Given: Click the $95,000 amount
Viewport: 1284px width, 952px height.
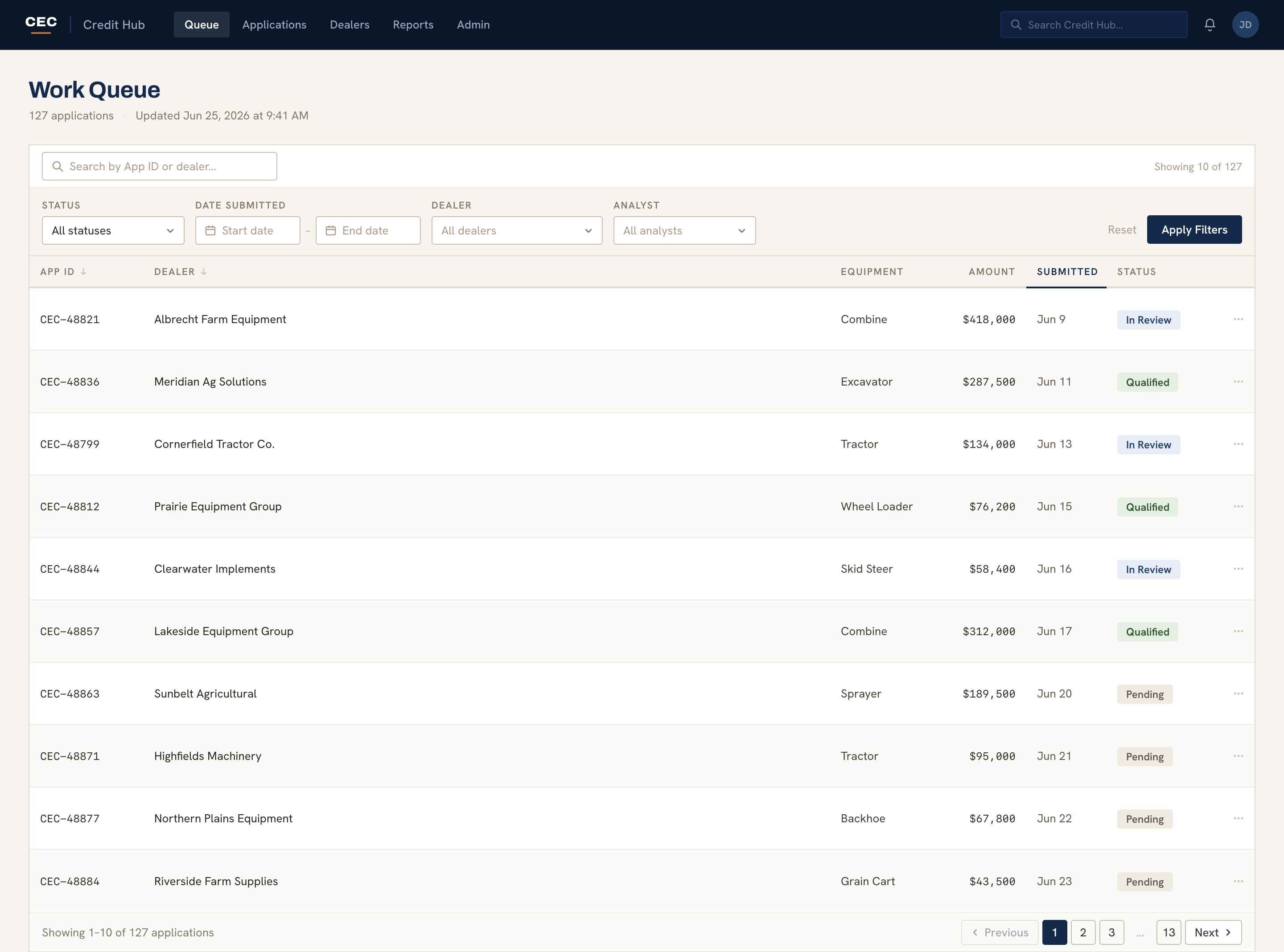Looking at the screenshot, I should (x=992, y=756).
